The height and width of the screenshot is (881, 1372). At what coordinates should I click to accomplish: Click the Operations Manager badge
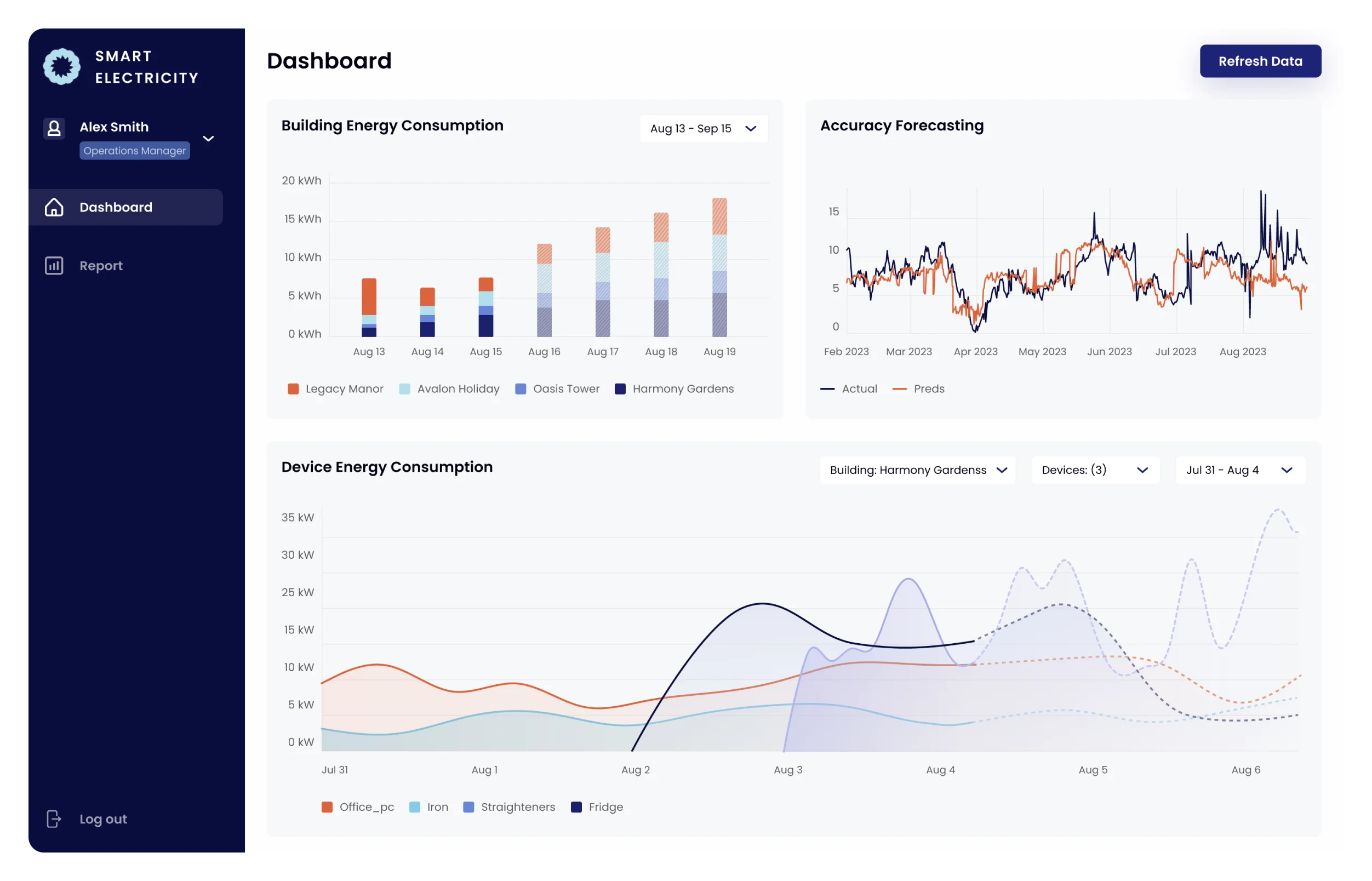click(134, 151)
